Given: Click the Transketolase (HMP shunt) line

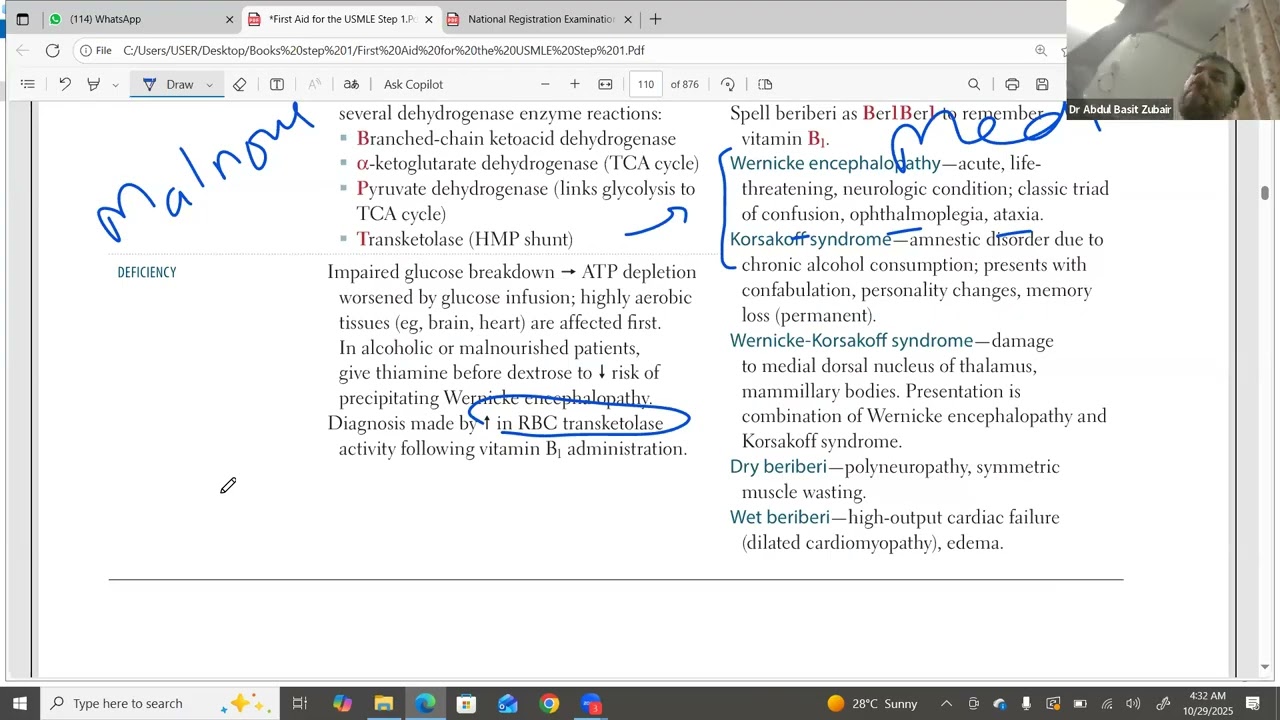Looking at the screenshot, I should (465, 239).
